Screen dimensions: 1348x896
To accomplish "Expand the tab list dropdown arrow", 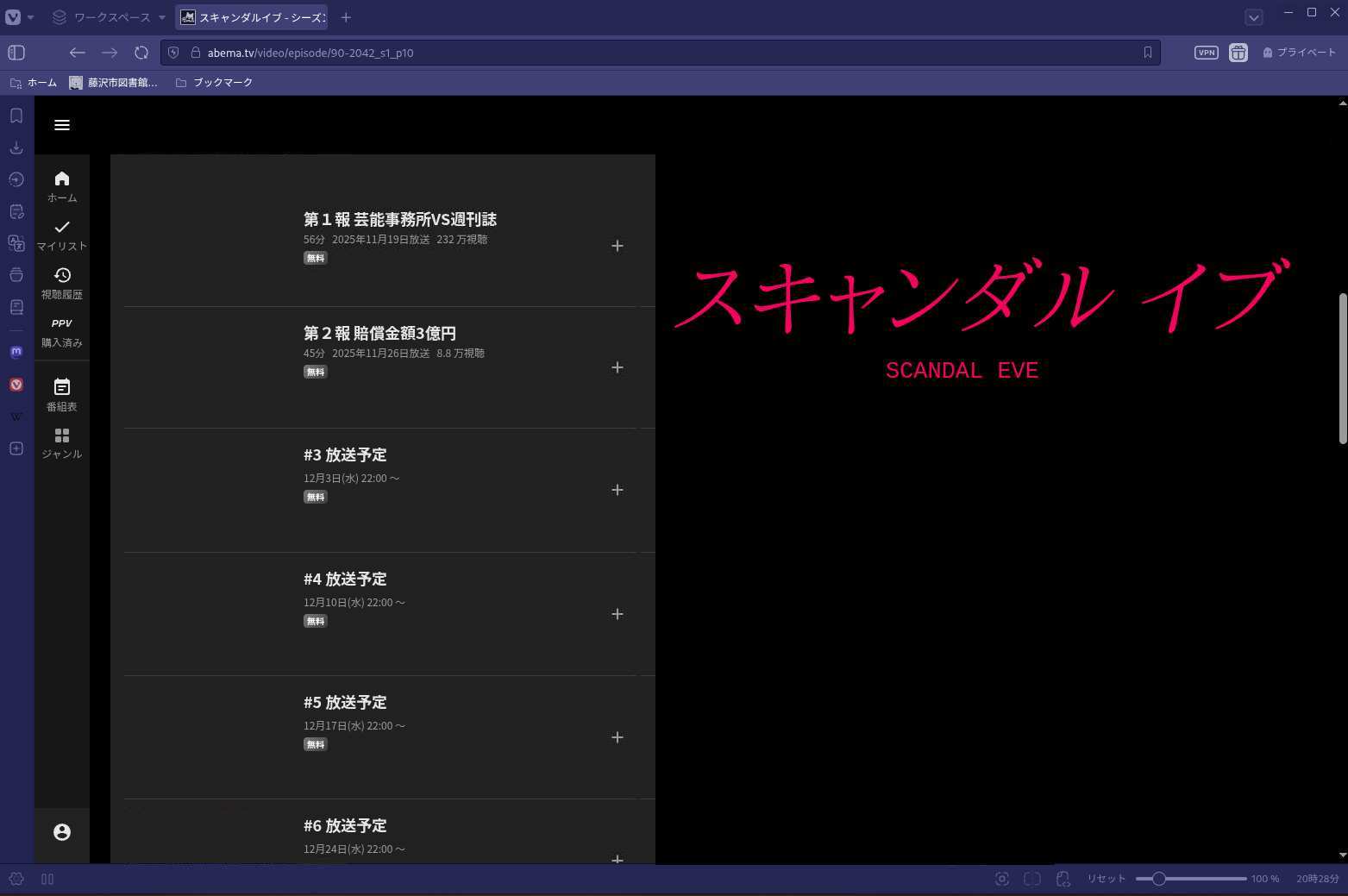I will click(1253, 17).
